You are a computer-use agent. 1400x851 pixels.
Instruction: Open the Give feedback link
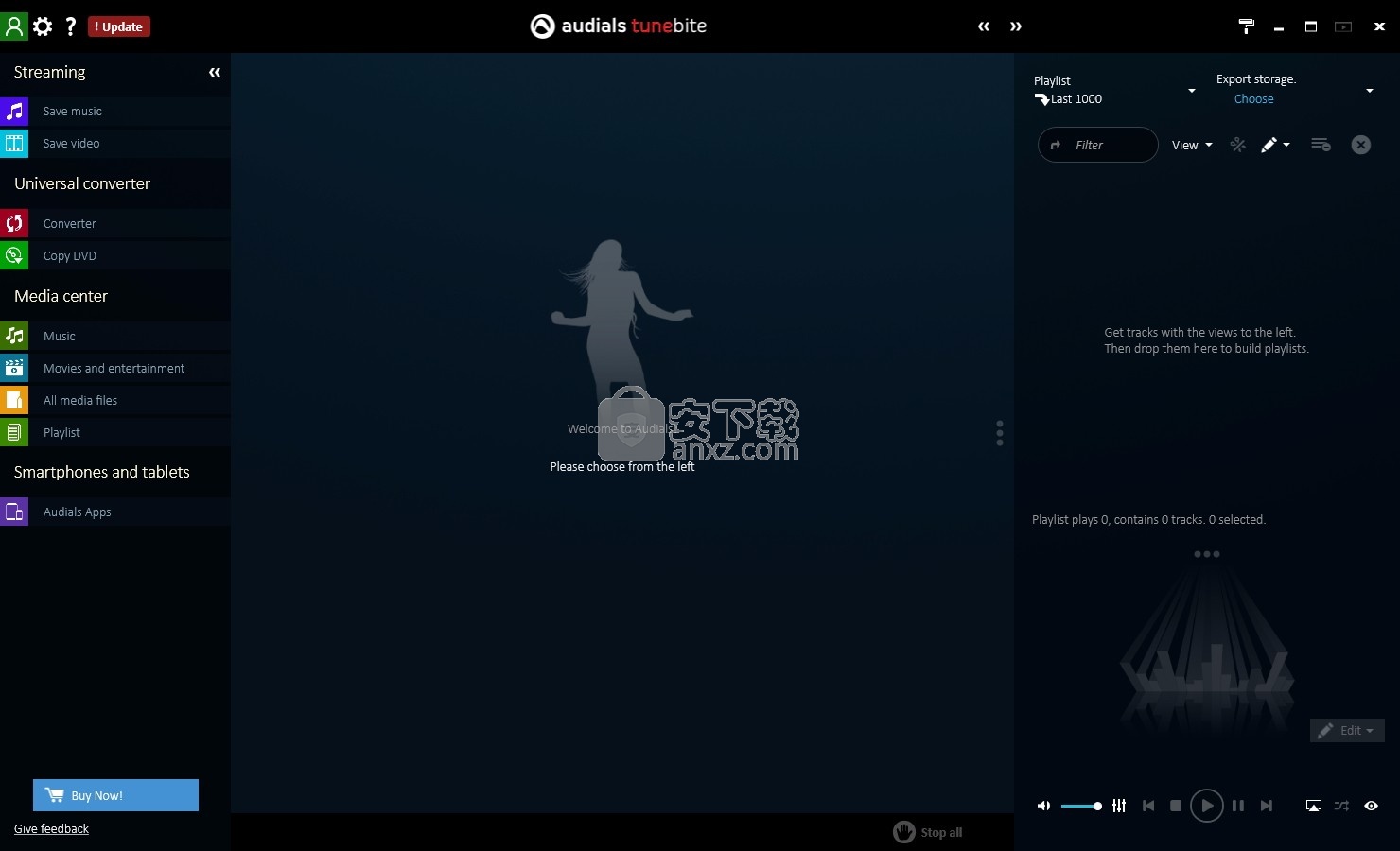coord(51,829)
